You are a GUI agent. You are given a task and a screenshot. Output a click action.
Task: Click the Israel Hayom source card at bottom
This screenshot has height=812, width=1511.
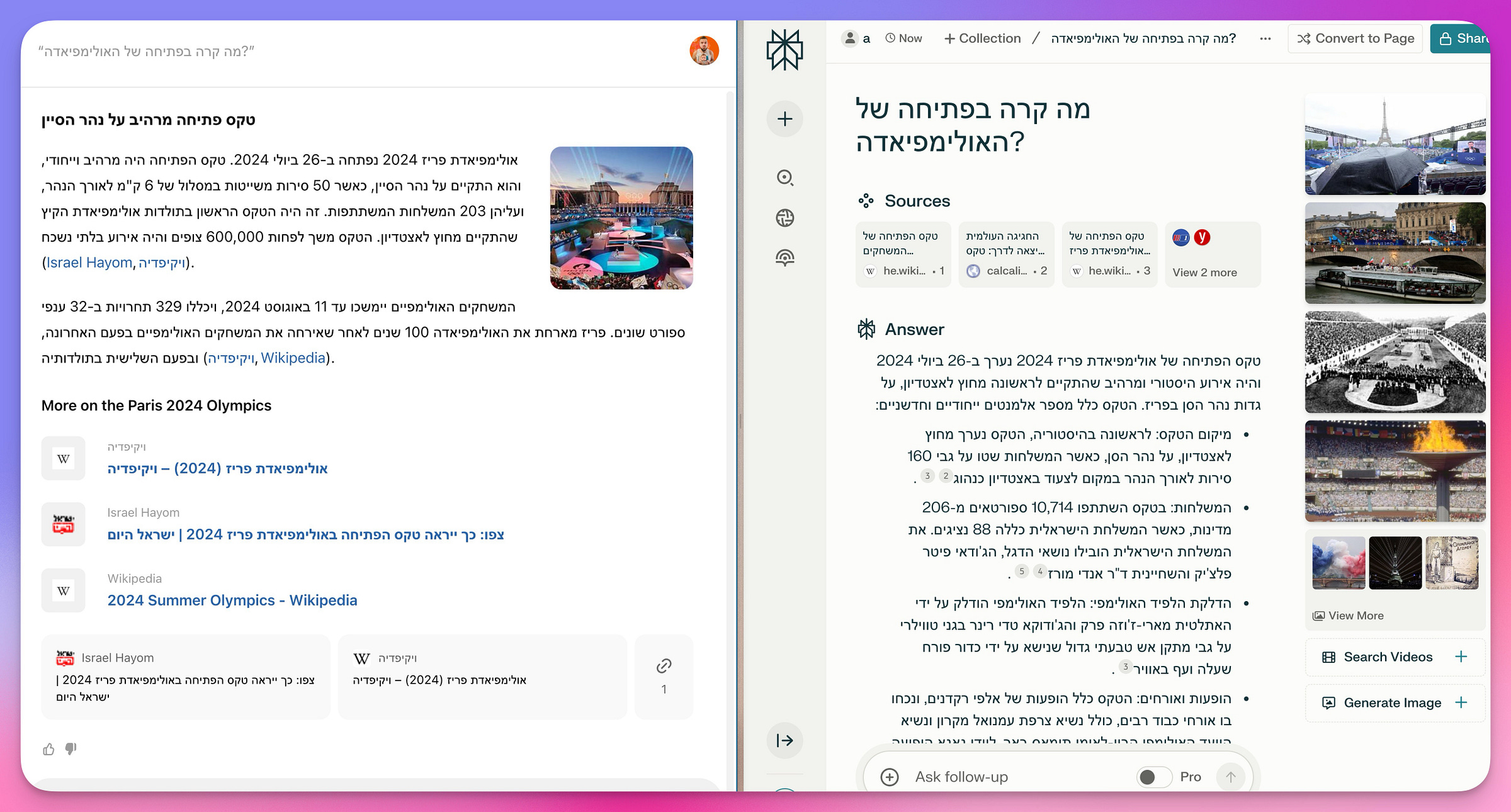[x=186, y=677]
